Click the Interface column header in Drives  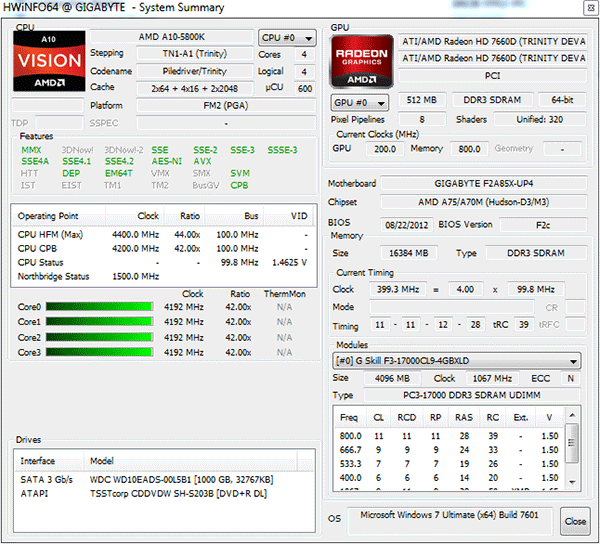coord(49,461)
